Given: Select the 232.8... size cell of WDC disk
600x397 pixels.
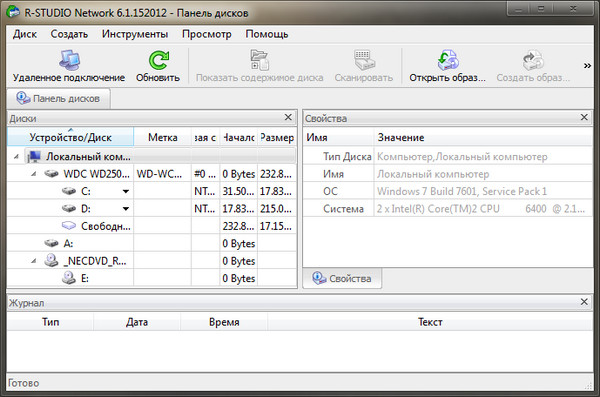Looking at the screenshot, I should coord(277,174).
